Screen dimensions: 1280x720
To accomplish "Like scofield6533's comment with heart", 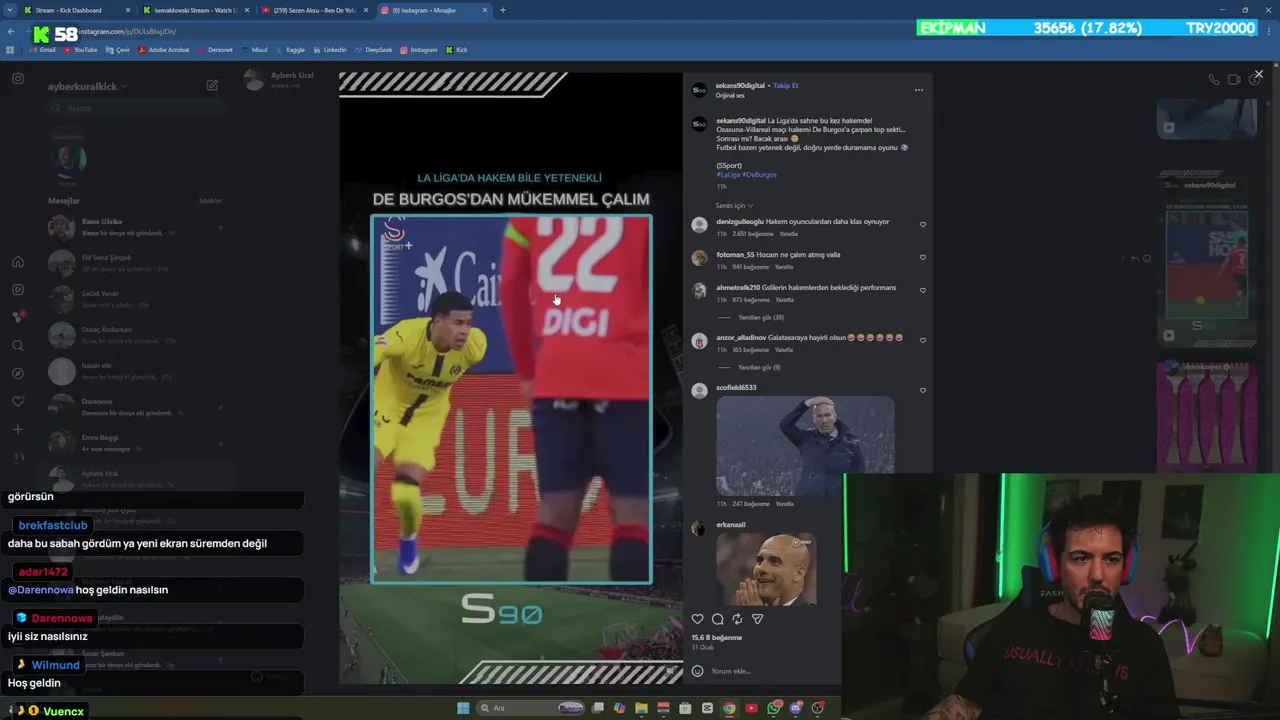I will (x=922, y=391).
